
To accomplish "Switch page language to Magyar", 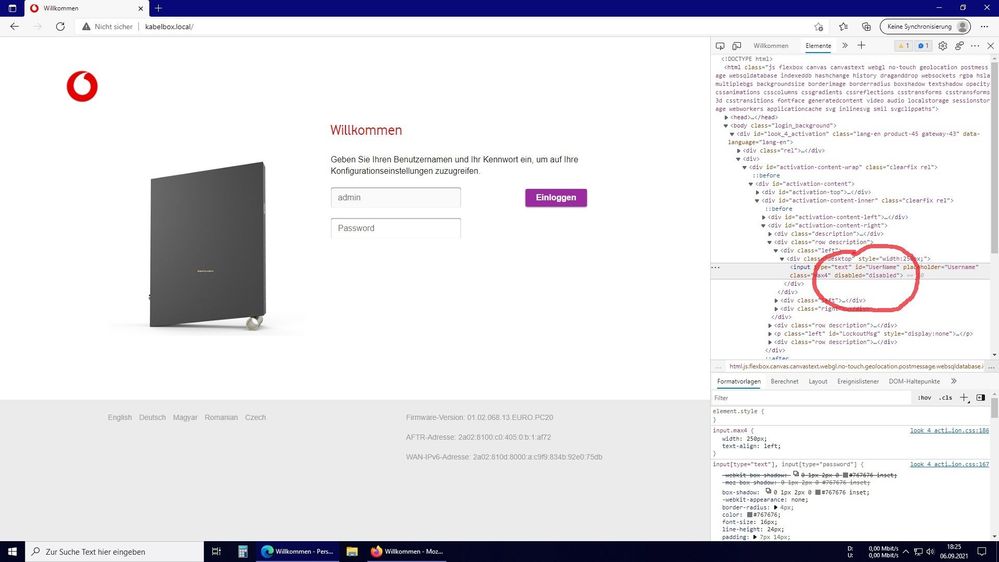I will [185, 417].
